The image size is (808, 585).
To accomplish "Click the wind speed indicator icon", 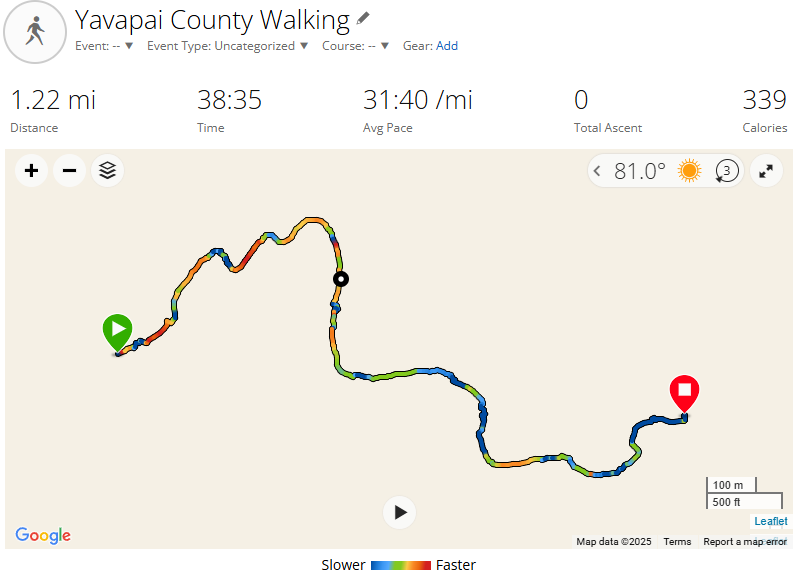I will (726, 171).
